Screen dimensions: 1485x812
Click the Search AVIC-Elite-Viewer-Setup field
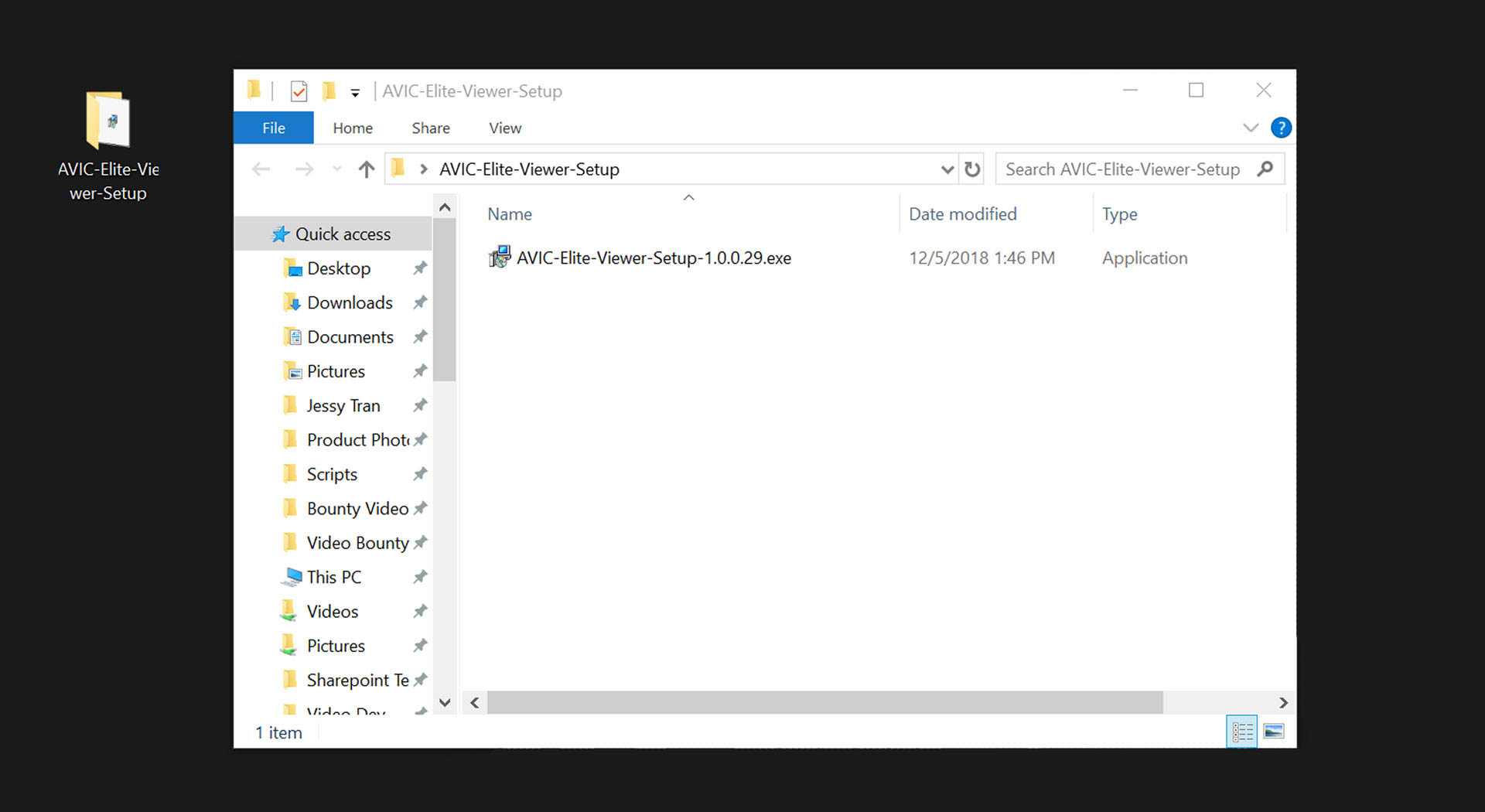click(x=1121, y=169)
